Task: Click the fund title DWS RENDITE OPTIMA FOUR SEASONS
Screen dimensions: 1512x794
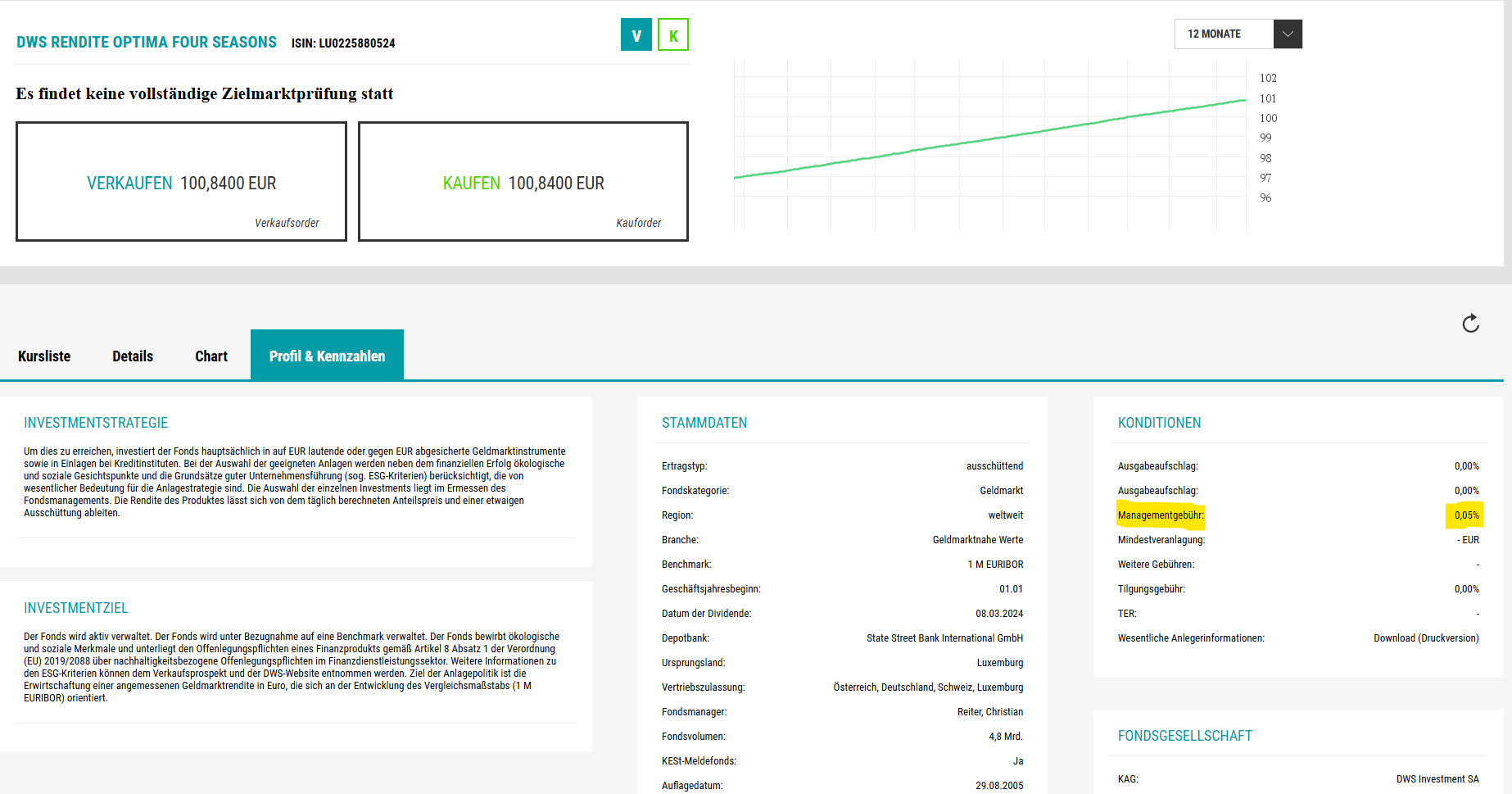Action: coord(147,42)
